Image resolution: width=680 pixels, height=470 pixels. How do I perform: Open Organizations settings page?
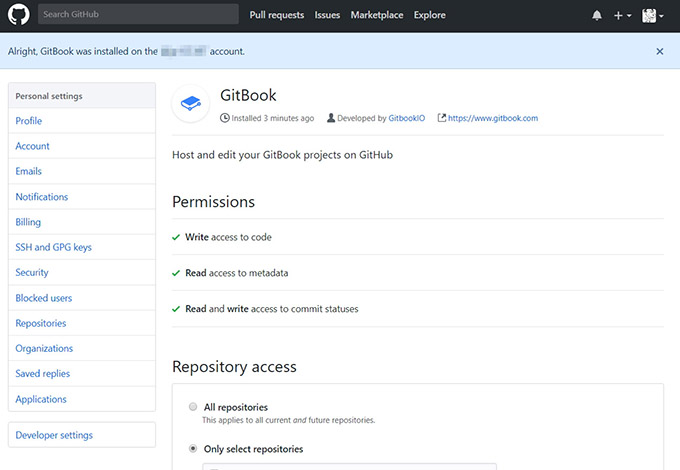pyautogui.click(x=82, y=348)
